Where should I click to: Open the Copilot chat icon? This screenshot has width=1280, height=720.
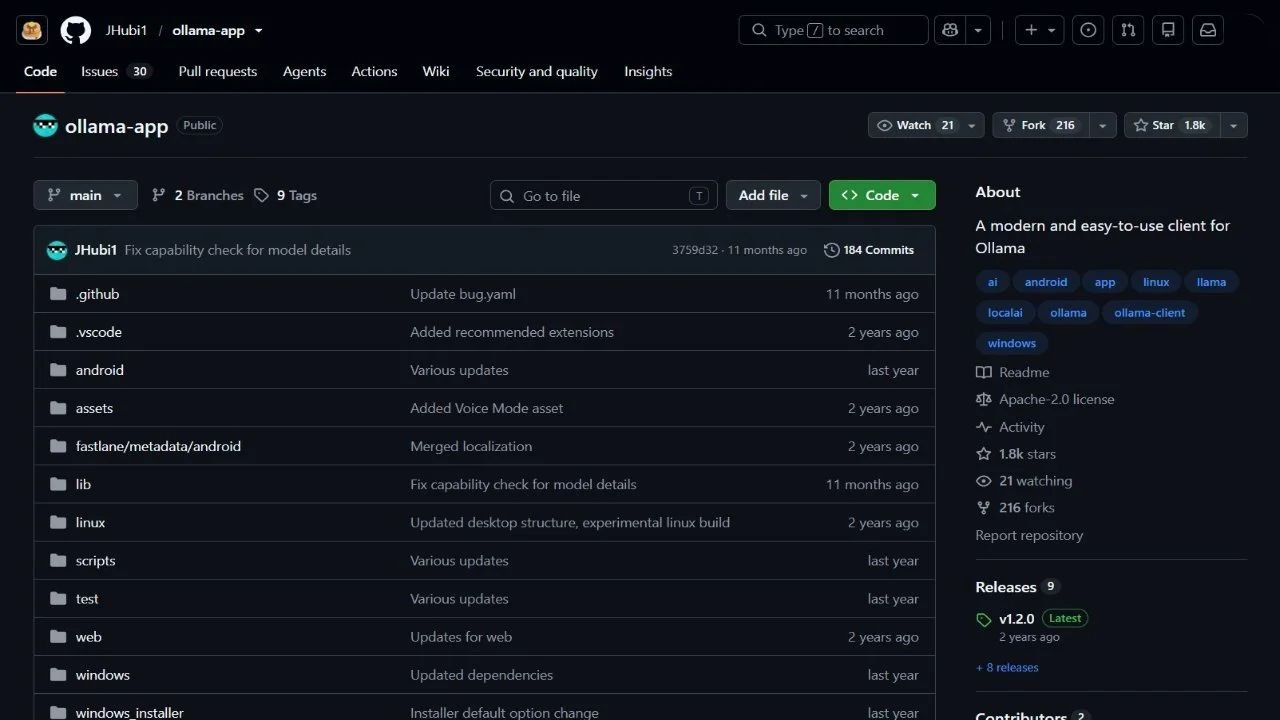[950, 30]
